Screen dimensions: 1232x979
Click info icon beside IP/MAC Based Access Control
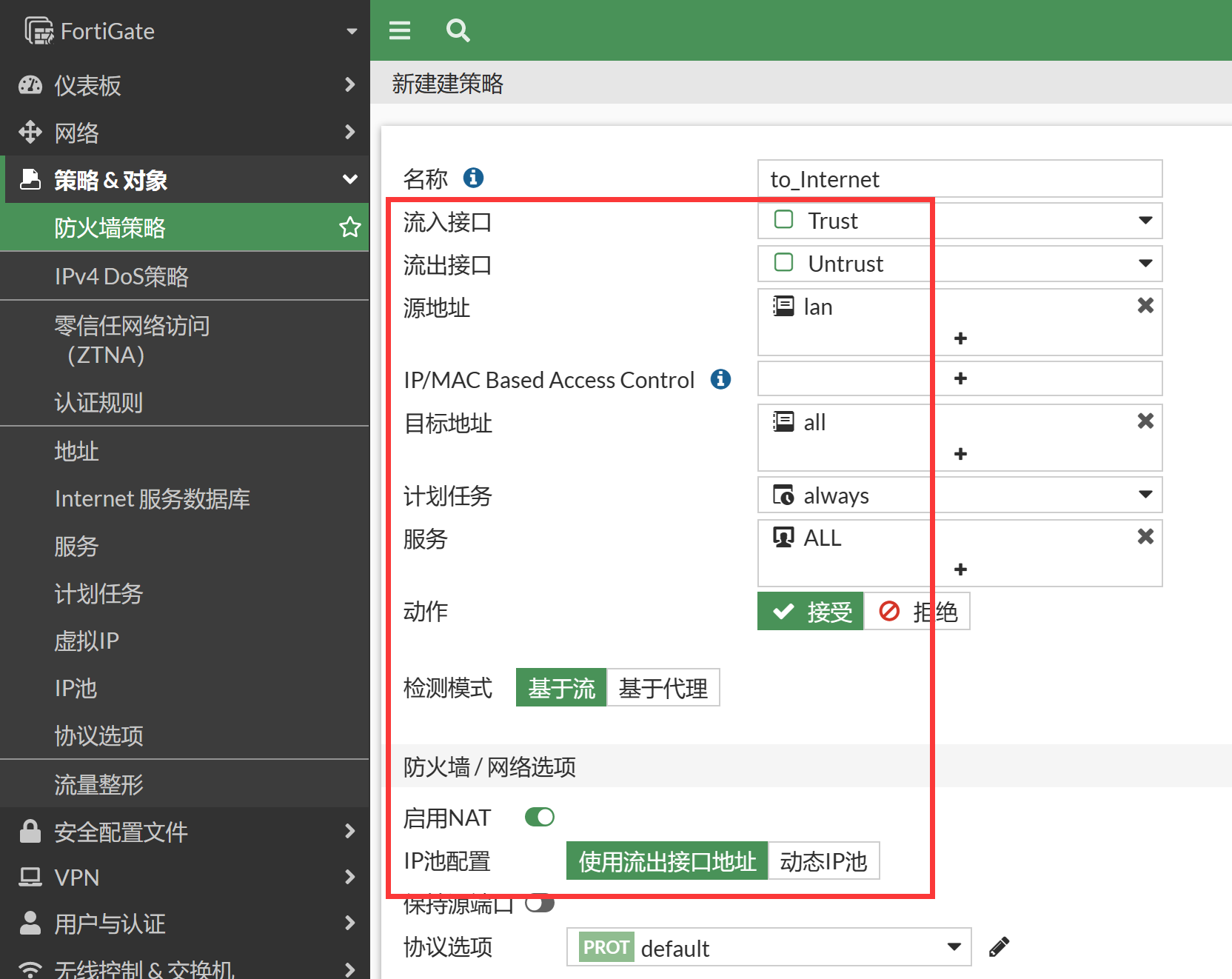click(720, 379)
